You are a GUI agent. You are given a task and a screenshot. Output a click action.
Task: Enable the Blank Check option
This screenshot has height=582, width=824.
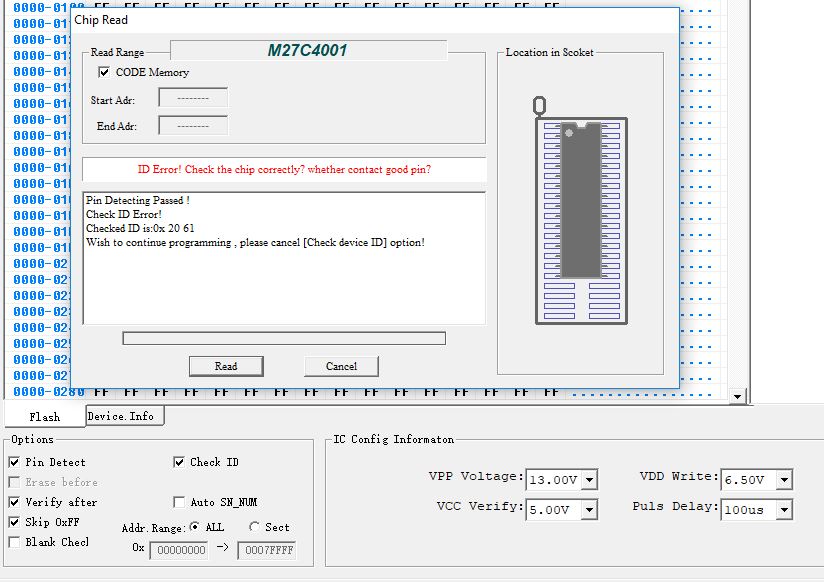click(x=15, y=542)
